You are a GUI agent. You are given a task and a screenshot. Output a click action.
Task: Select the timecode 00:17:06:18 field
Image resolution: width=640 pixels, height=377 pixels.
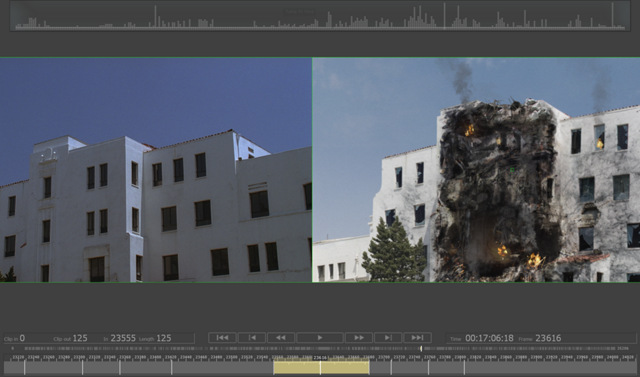489,338
